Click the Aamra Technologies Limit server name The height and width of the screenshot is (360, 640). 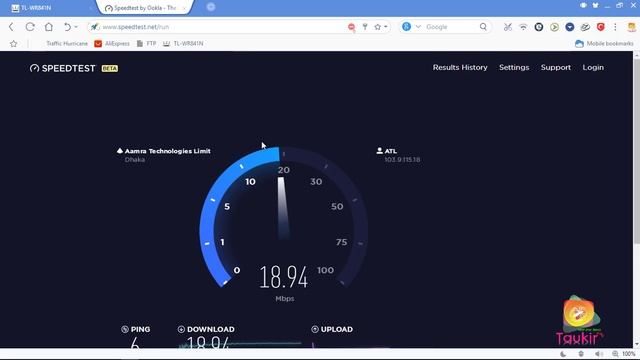click(167, 151)
